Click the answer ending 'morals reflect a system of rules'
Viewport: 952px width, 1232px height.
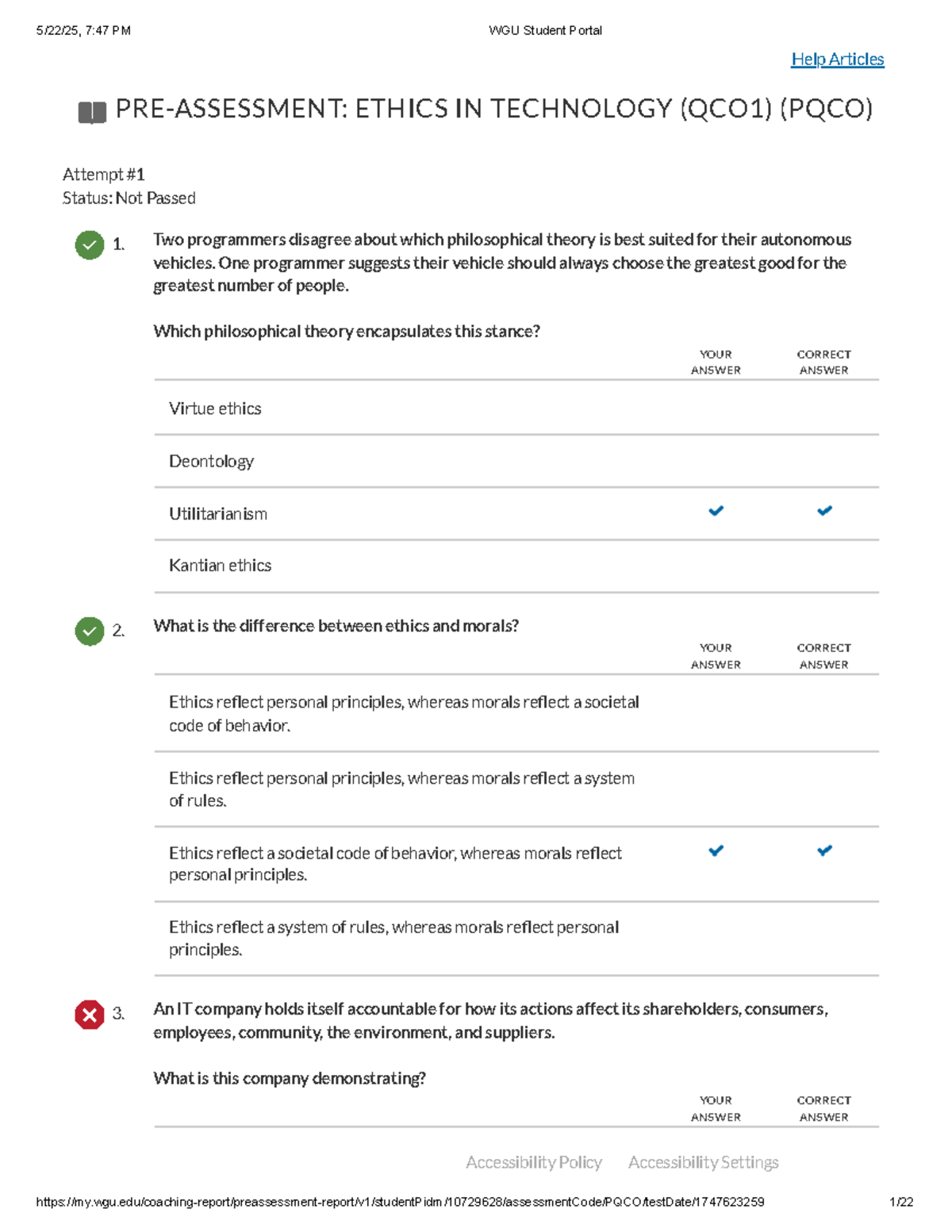[401, 789]
